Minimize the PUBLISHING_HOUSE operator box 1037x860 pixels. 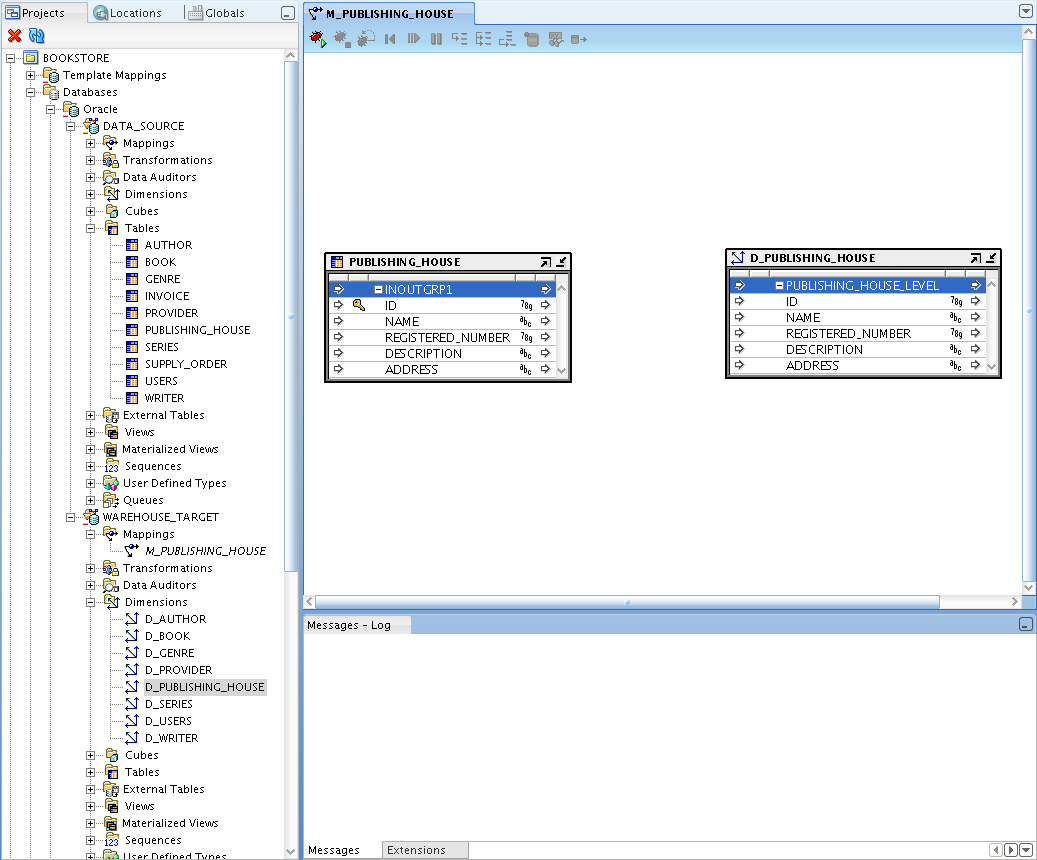coord(561,262)
